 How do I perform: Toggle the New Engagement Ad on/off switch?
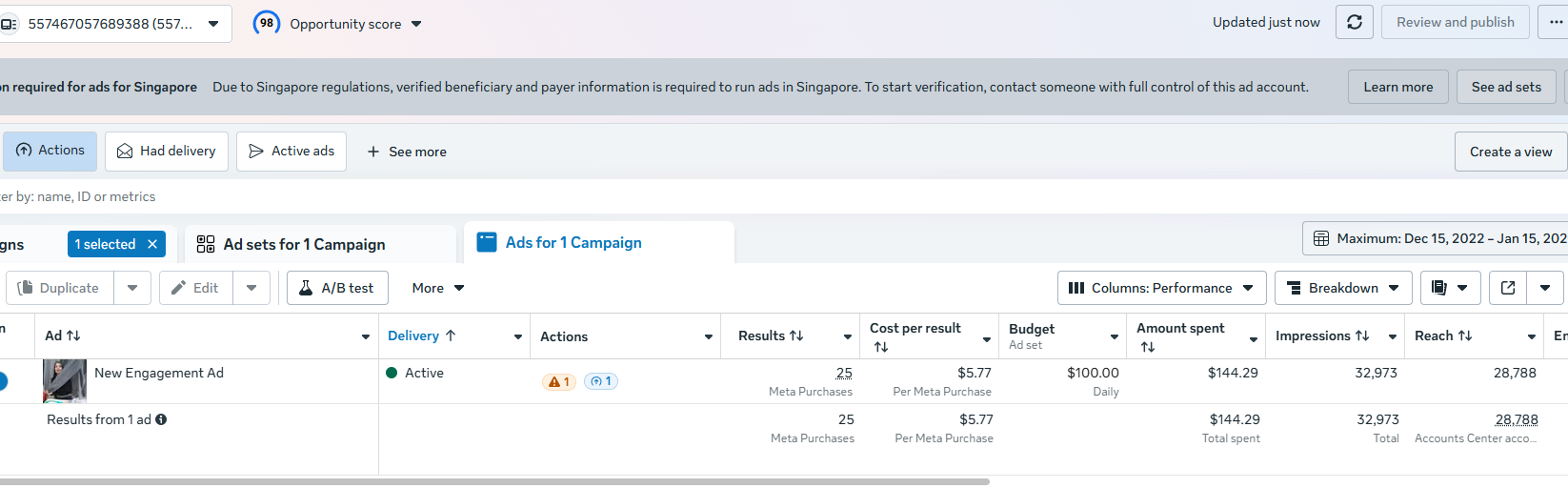click(2, 381)
